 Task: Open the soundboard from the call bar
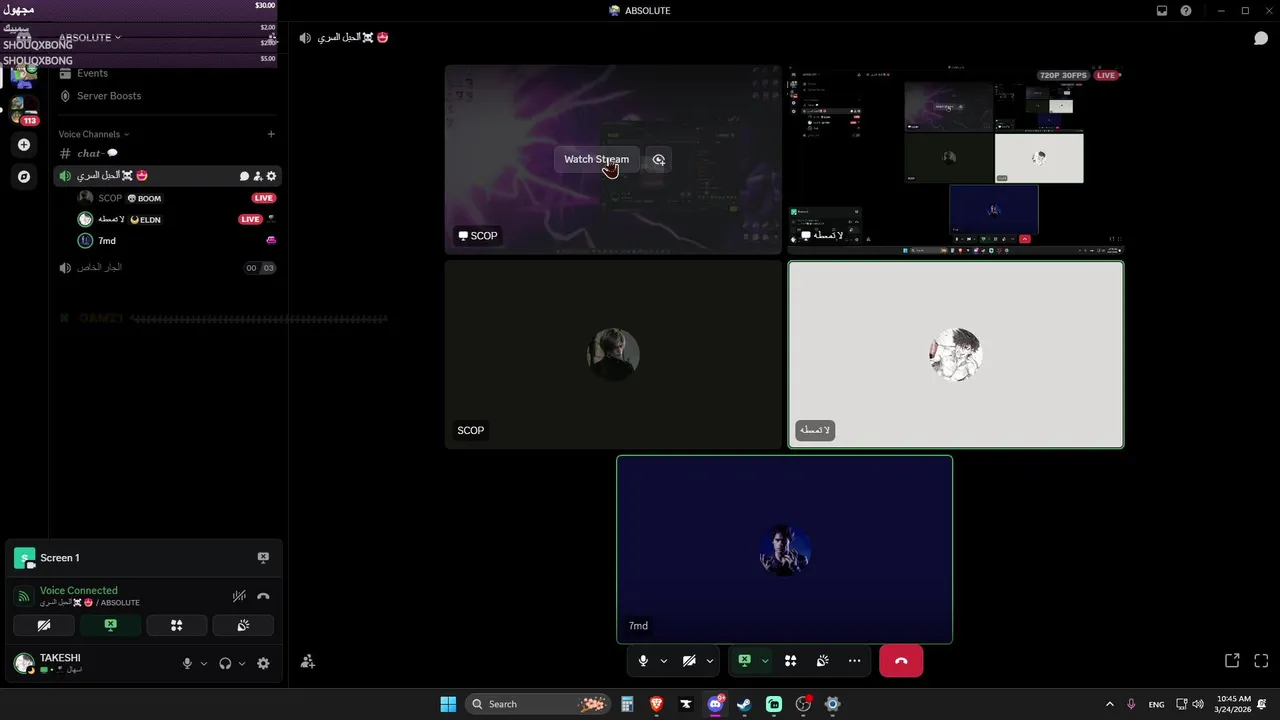[822, 661]
